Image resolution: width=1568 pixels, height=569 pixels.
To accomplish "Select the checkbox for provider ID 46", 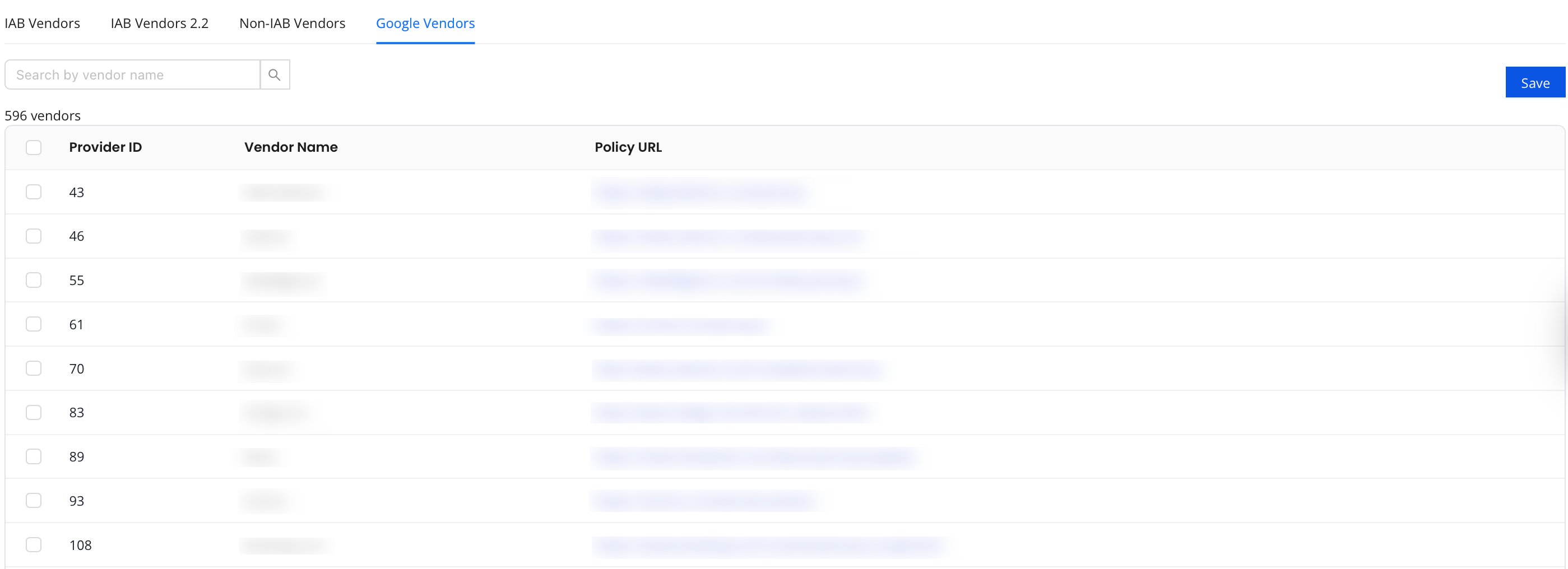I will tap(34, 236).
